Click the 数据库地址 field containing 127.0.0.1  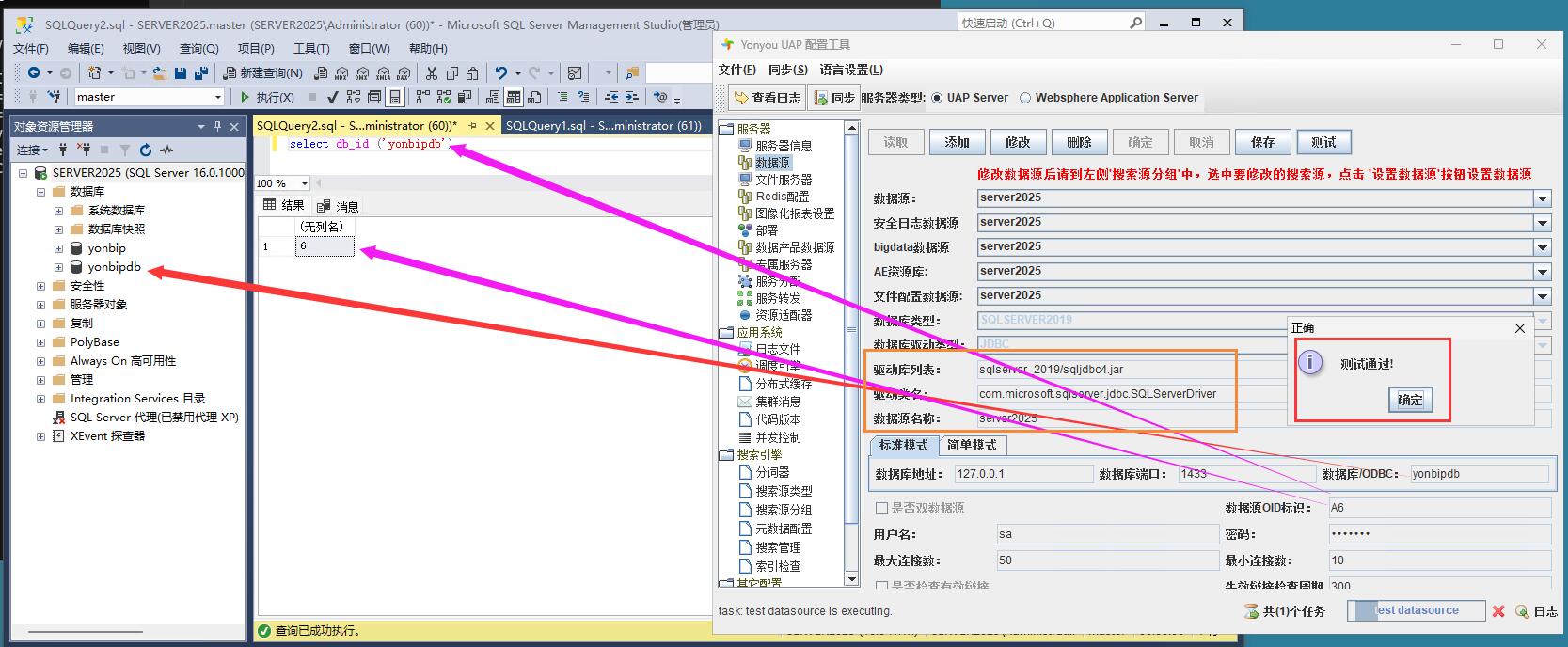pyautogui.click(x=1022, y=474)
